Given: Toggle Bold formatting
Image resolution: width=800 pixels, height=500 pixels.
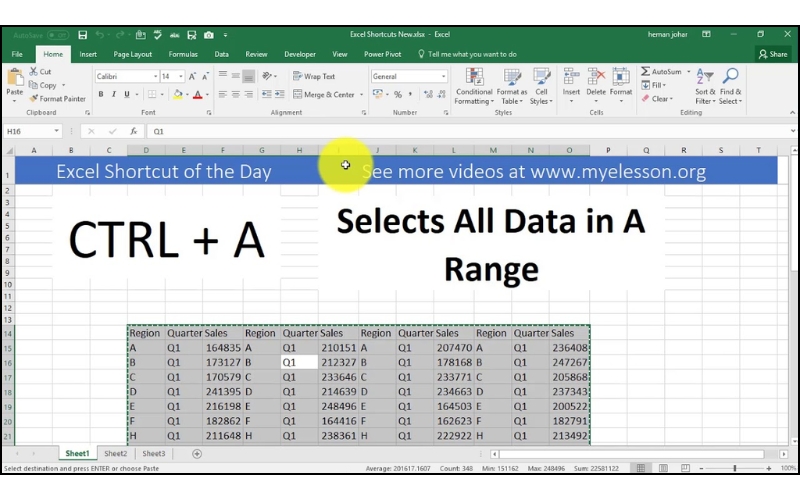Looking at the screenshot, I should click(101, 95).
